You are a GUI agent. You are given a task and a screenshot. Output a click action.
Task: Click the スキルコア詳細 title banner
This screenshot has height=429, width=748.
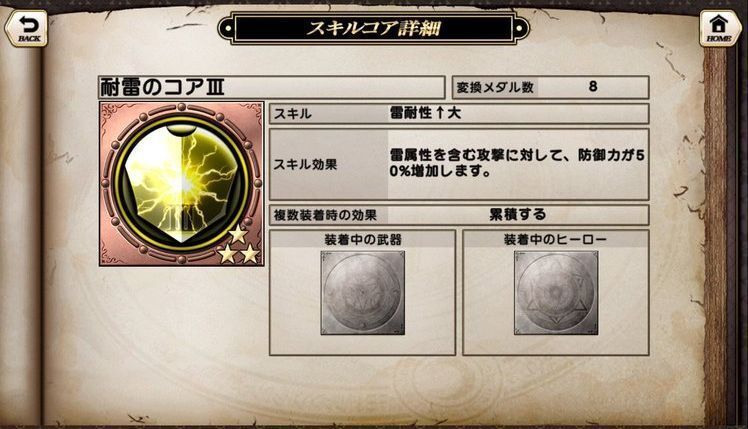pos(374,28)
